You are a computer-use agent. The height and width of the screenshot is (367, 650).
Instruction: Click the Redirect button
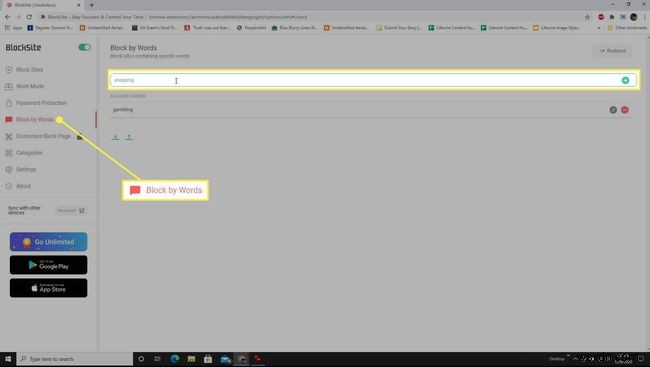(612, 51)
